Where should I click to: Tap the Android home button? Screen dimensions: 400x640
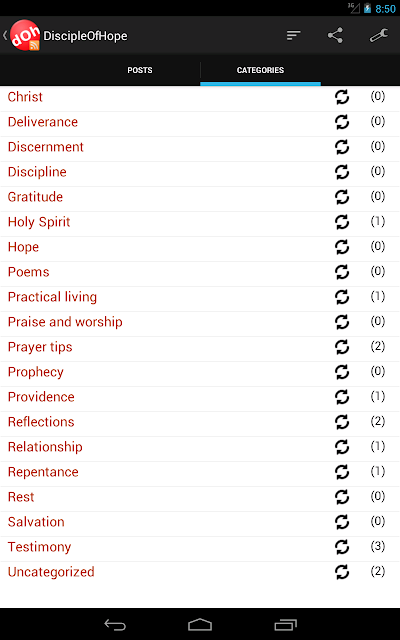[200, 624]
